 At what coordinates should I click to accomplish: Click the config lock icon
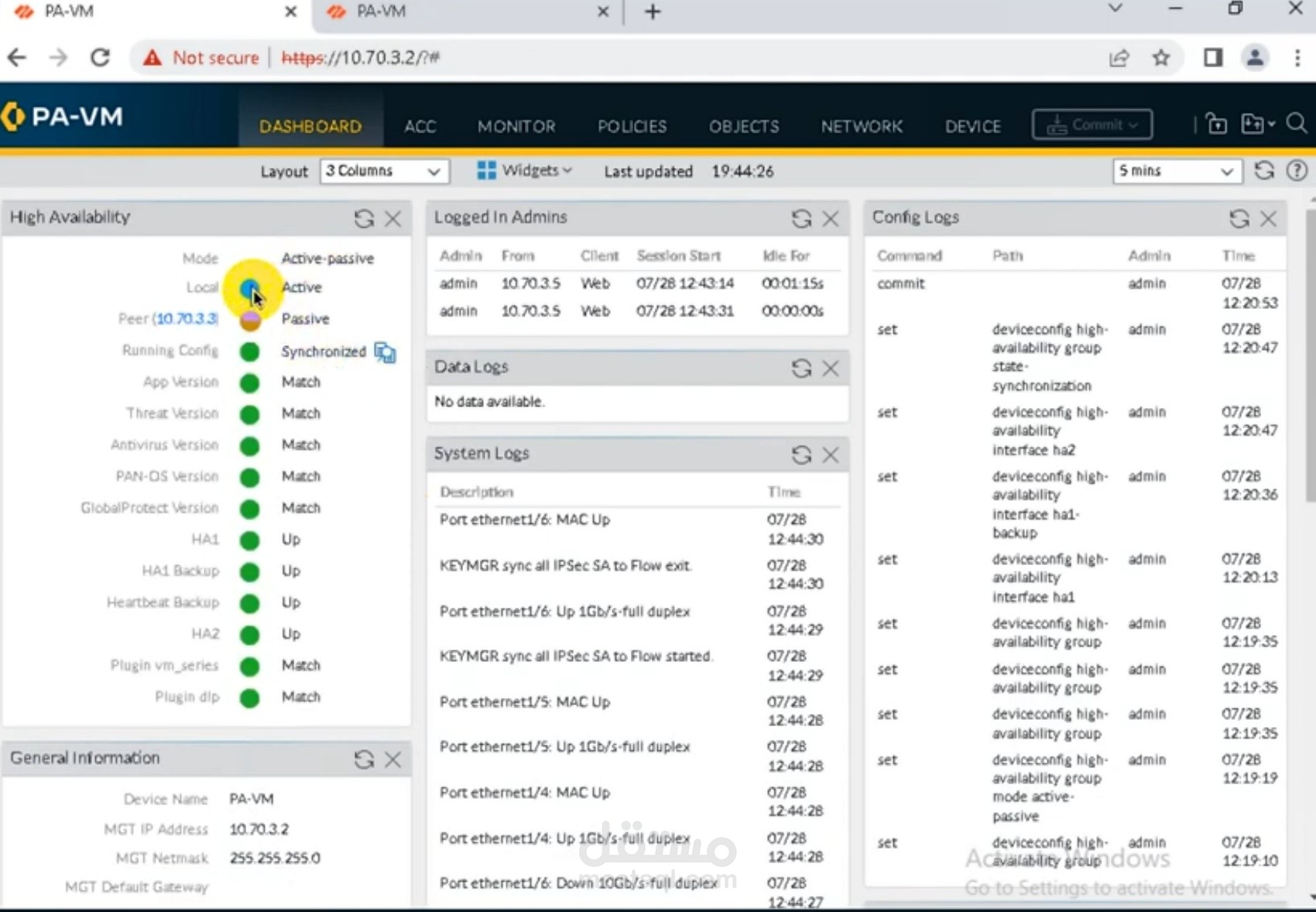1216,124
